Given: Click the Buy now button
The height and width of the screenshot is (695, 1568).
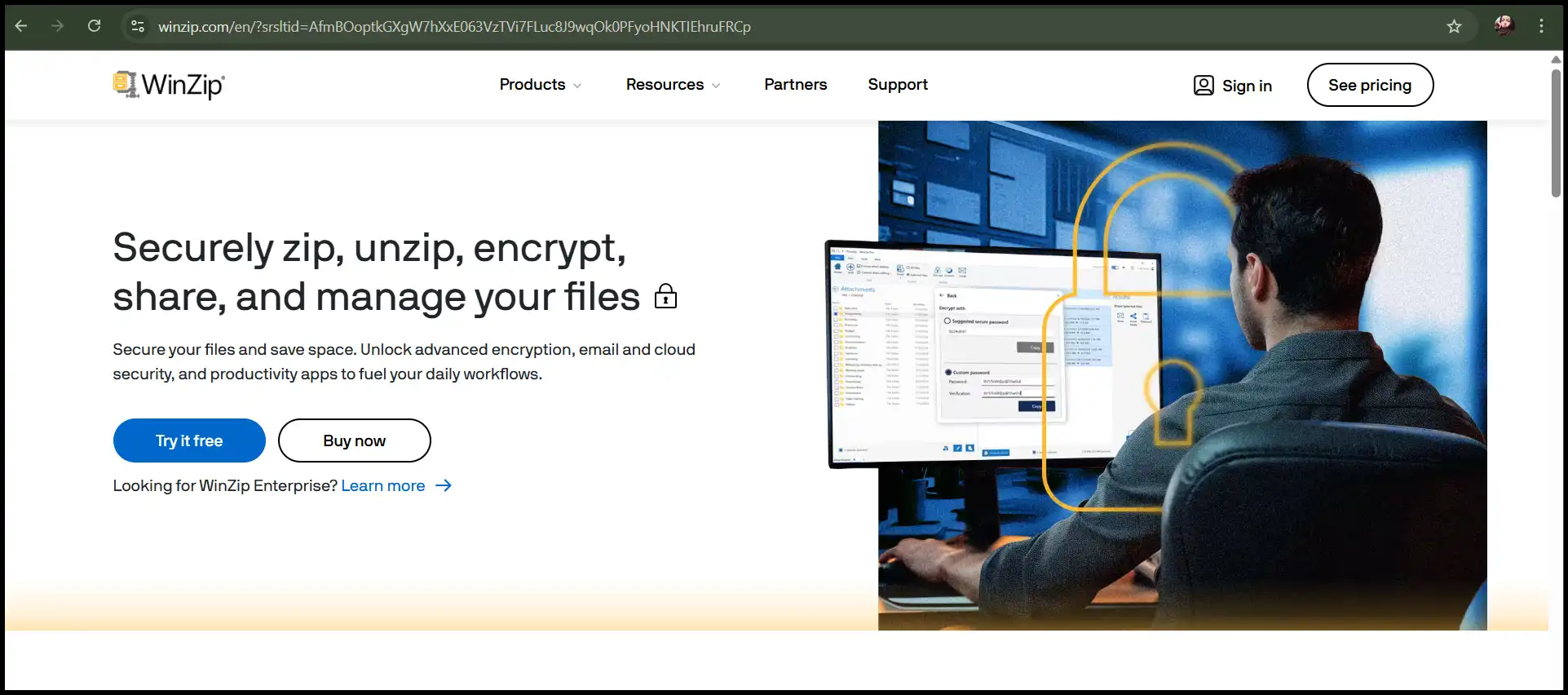Looking at the screenshot, I should 355,440.
